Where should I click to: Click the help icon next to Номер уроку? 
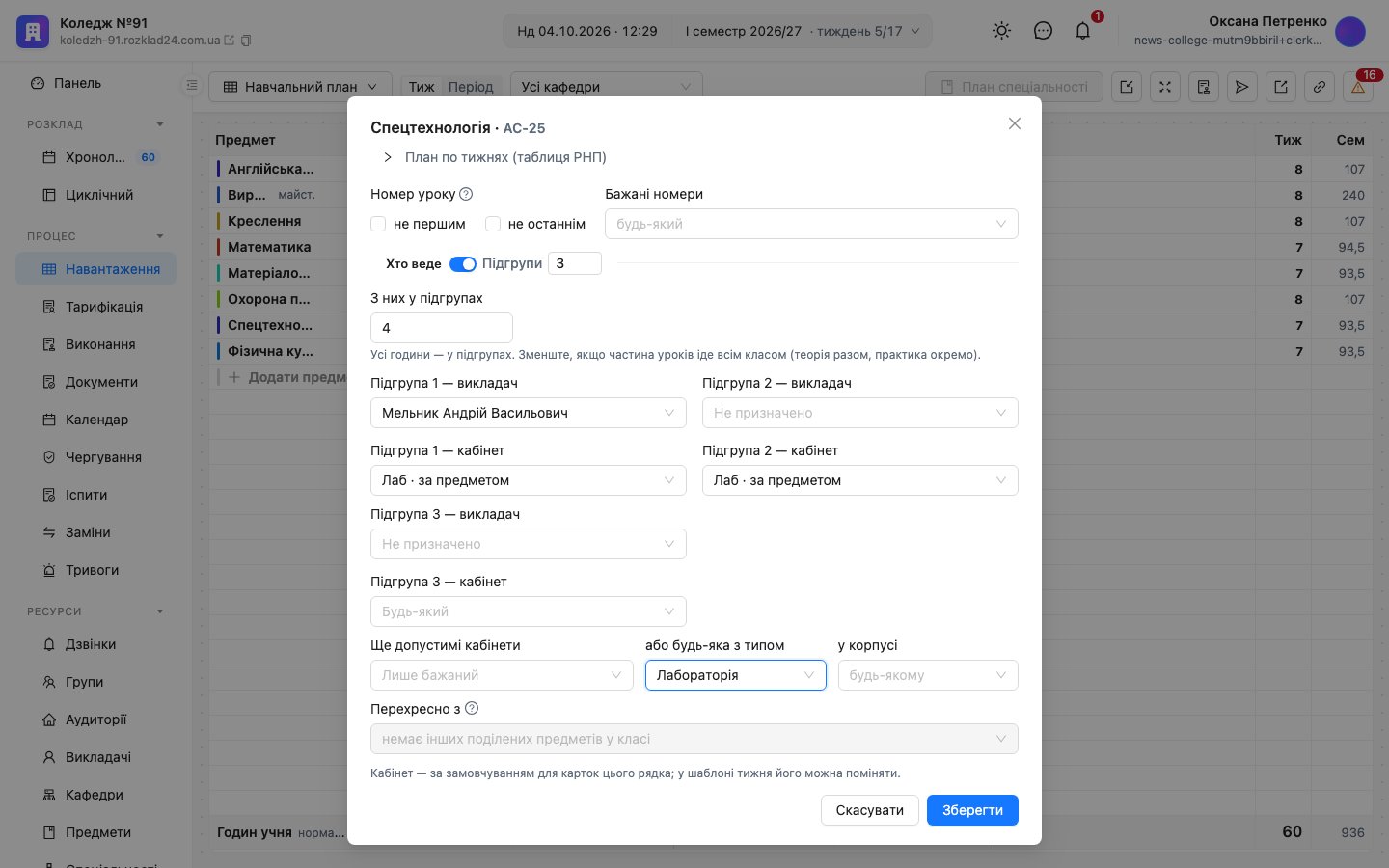[x=466, y=194]
